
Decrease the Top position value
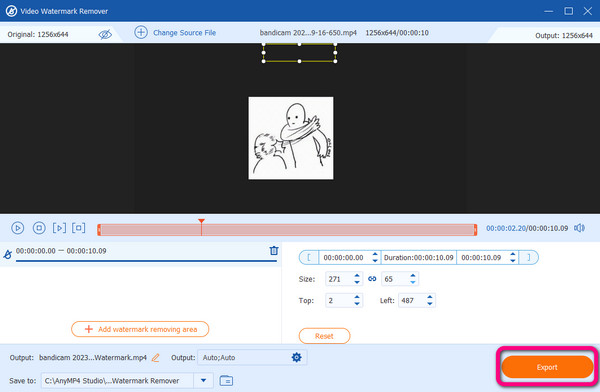pyautogui.click(x=357, y=304)
